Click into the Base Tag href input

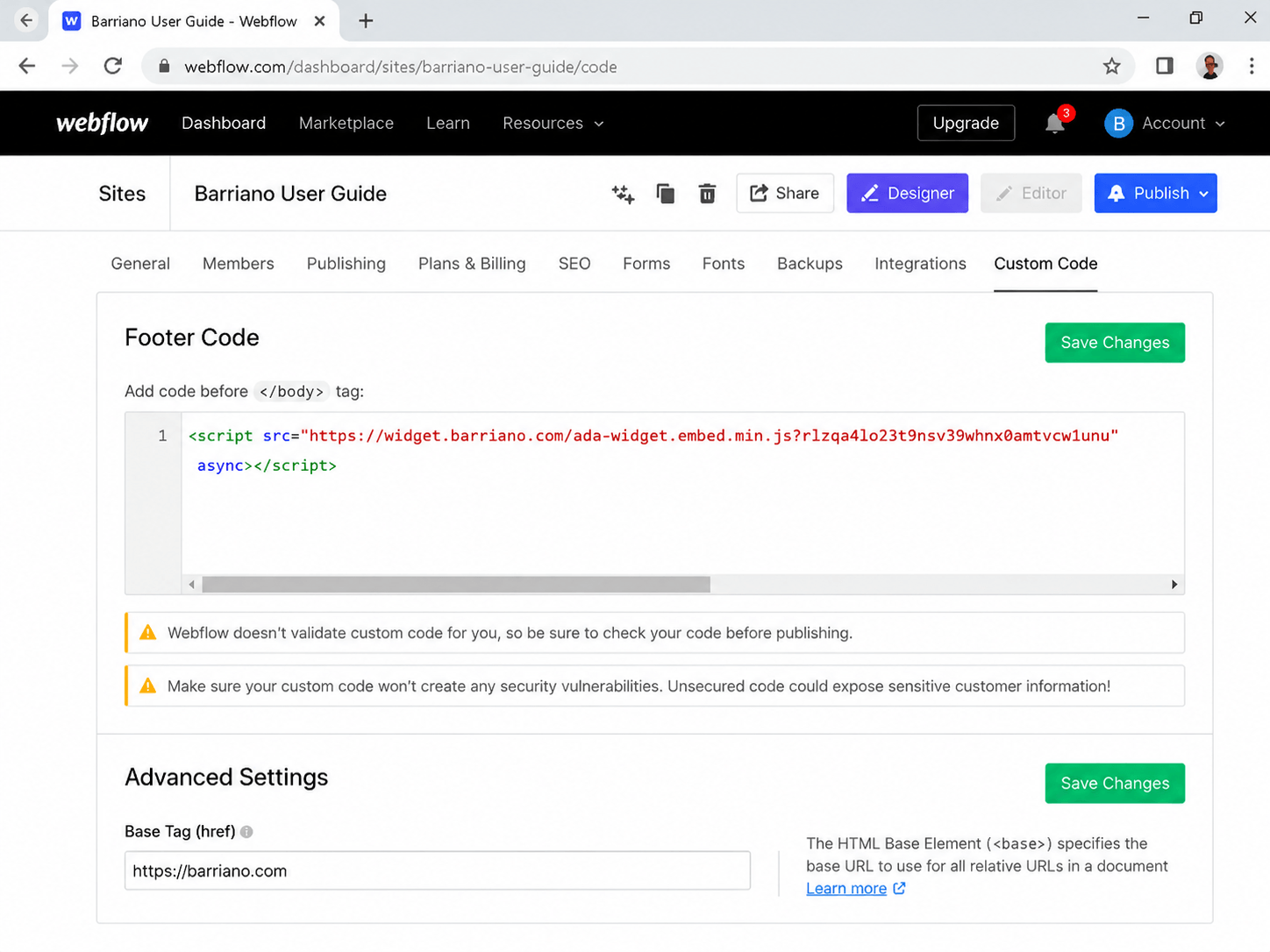tap(438, 870)
